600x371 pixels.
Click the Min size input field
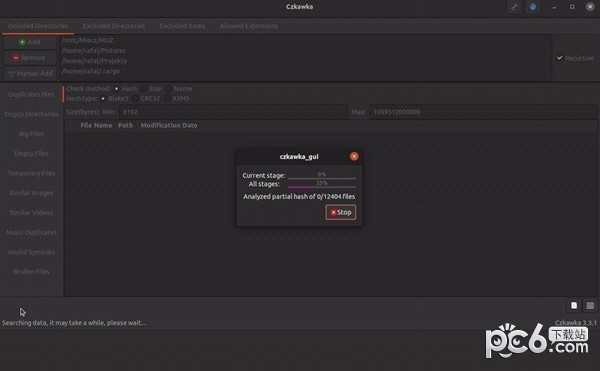233,112
